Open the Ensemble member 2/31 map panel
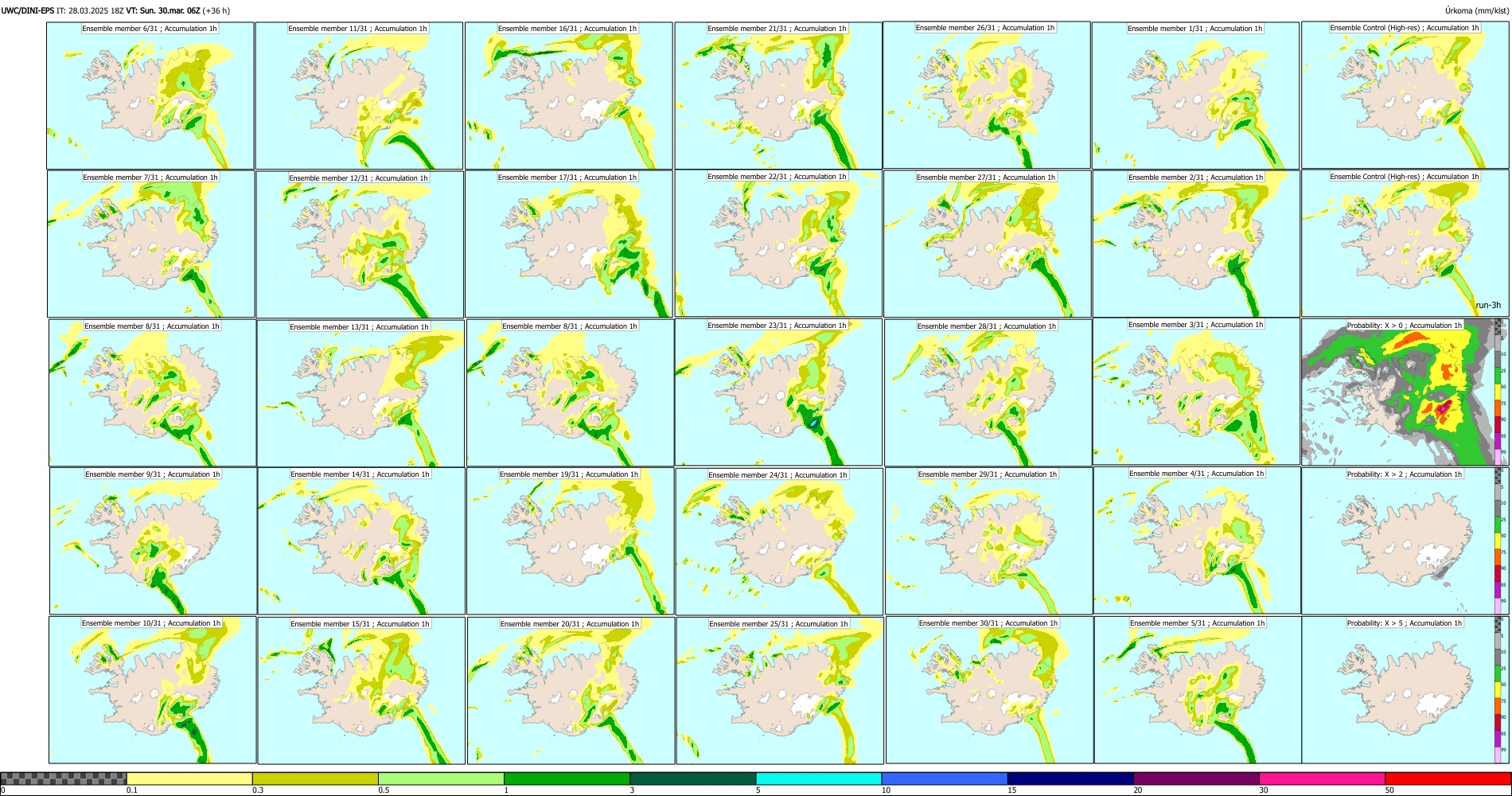 pos(1196,244)
